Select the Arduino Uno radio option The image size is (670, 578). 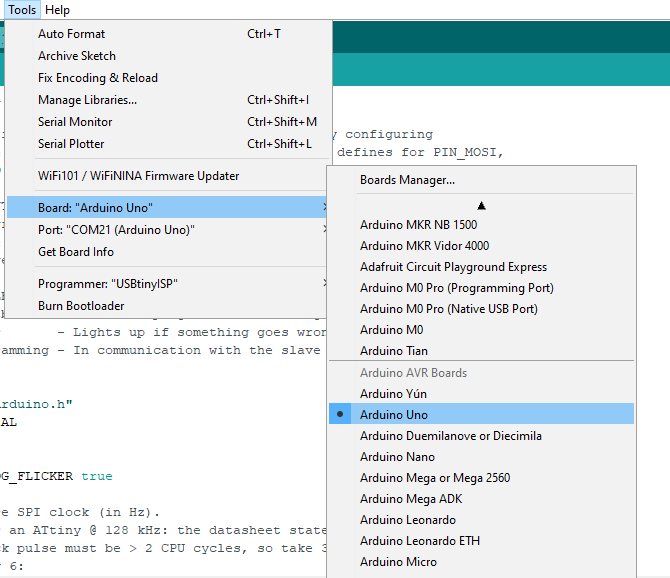click(394, 414)
